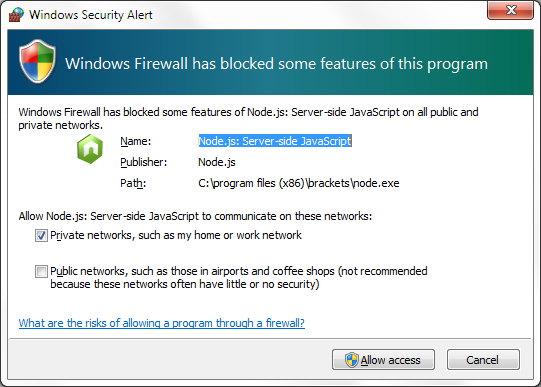
Task: Cancel the Windows Security Alert dialog
Action: click(483, 360)
